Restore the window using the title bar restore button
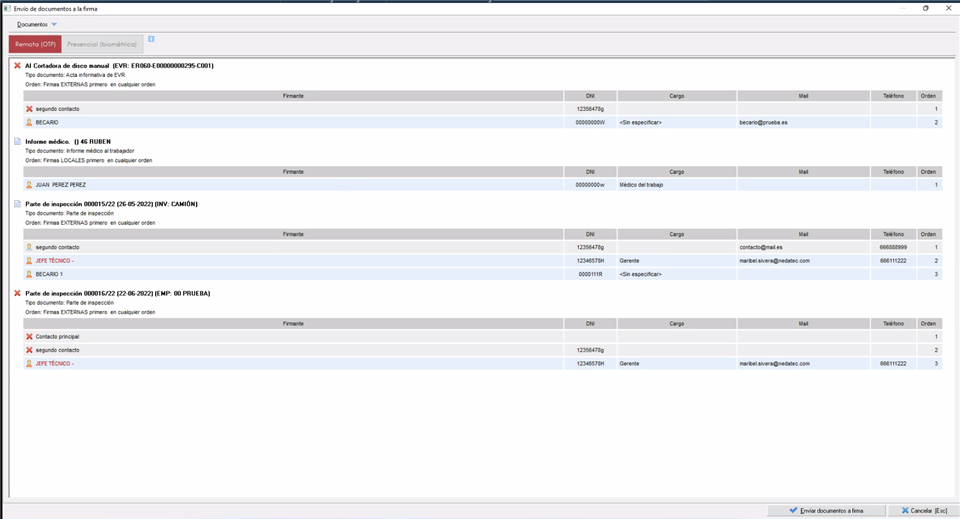Screen dimensions: 960x519 point(926,9)
